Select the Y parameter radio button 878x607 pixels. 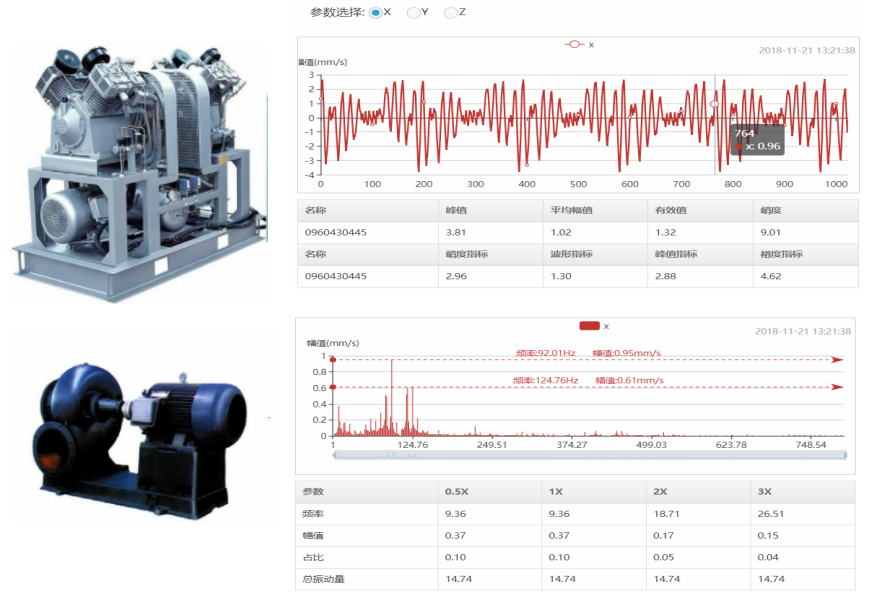[x=413, y=12]
